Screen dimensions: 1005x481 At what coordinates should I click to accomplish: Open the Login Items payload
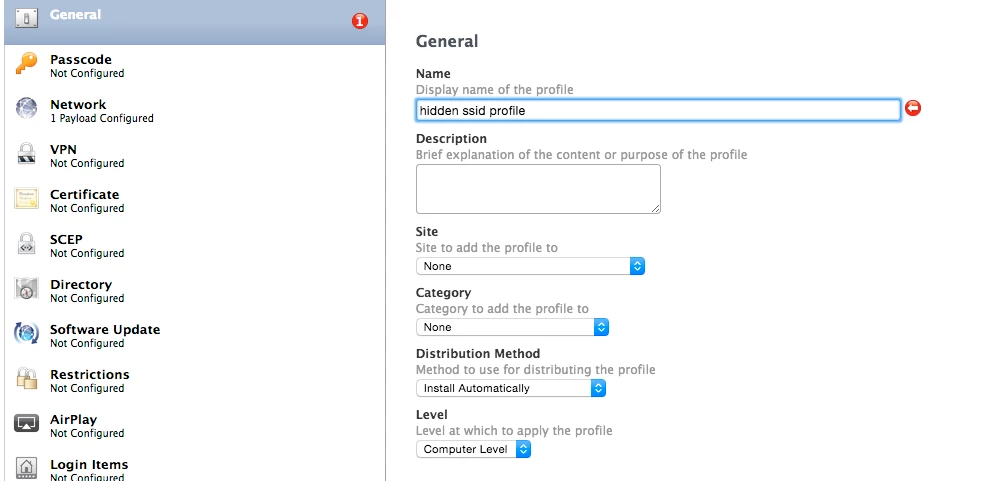[89, 465]
